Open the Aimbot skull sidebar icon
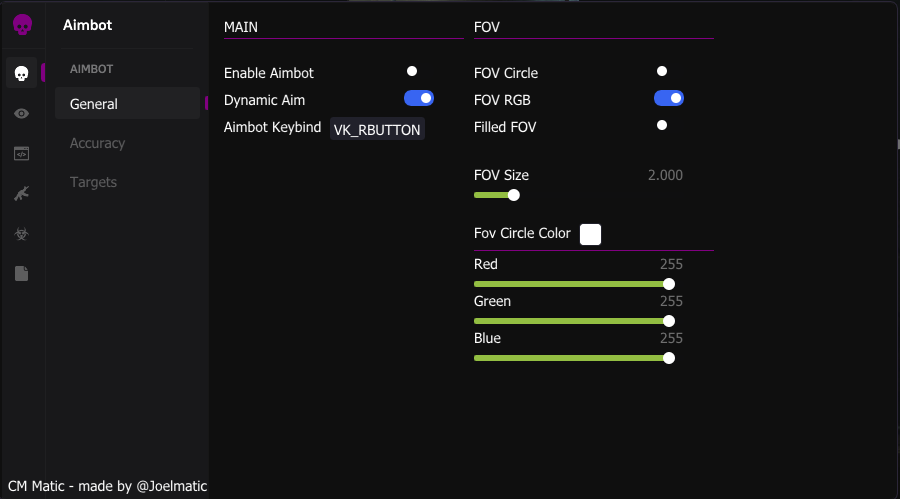 (x=22, y=73)
